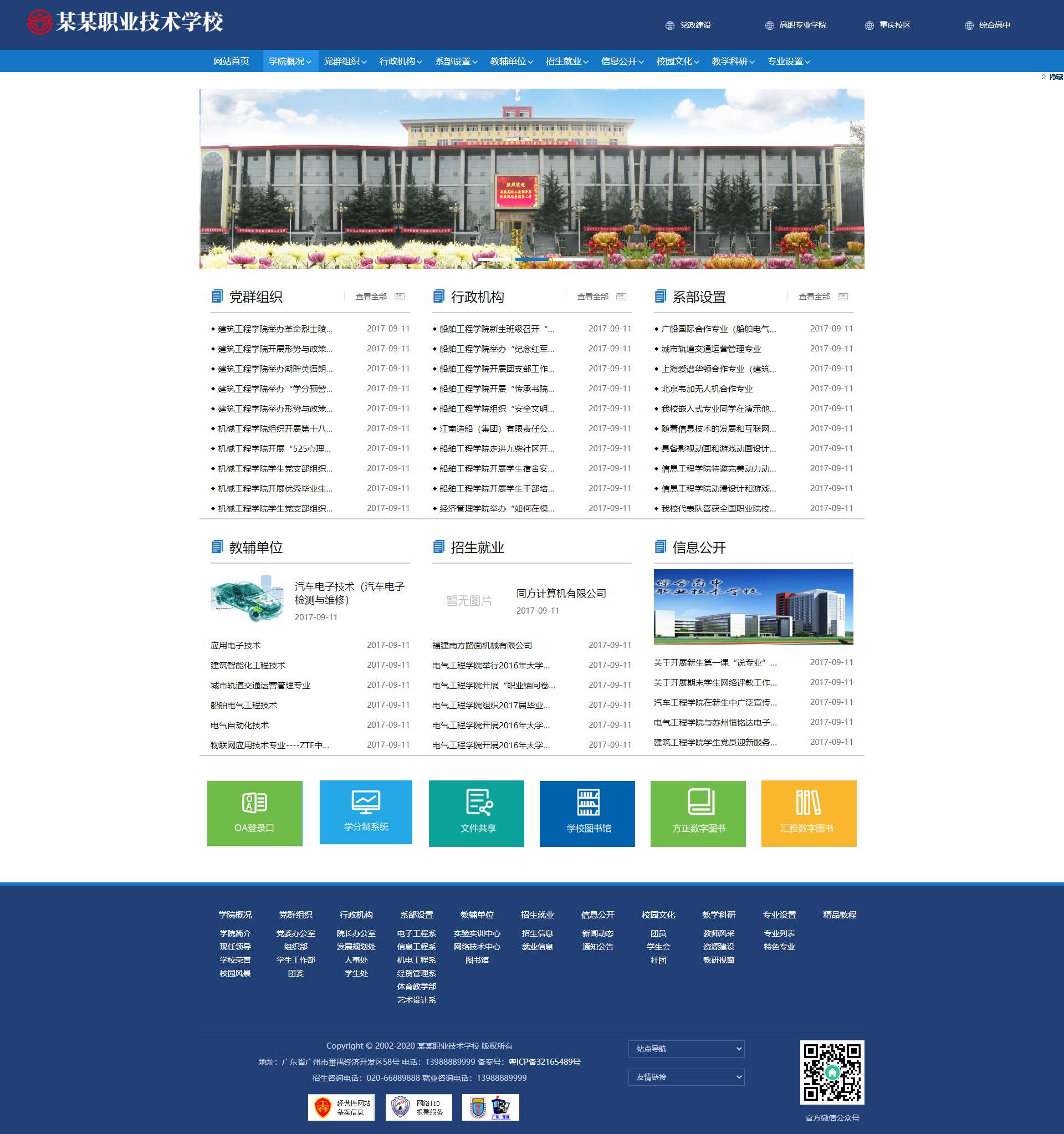The height and width of the screenshot is (1134, 1064).
Task: Open the 高职专业学院 top link
Action: click(802, 25)
